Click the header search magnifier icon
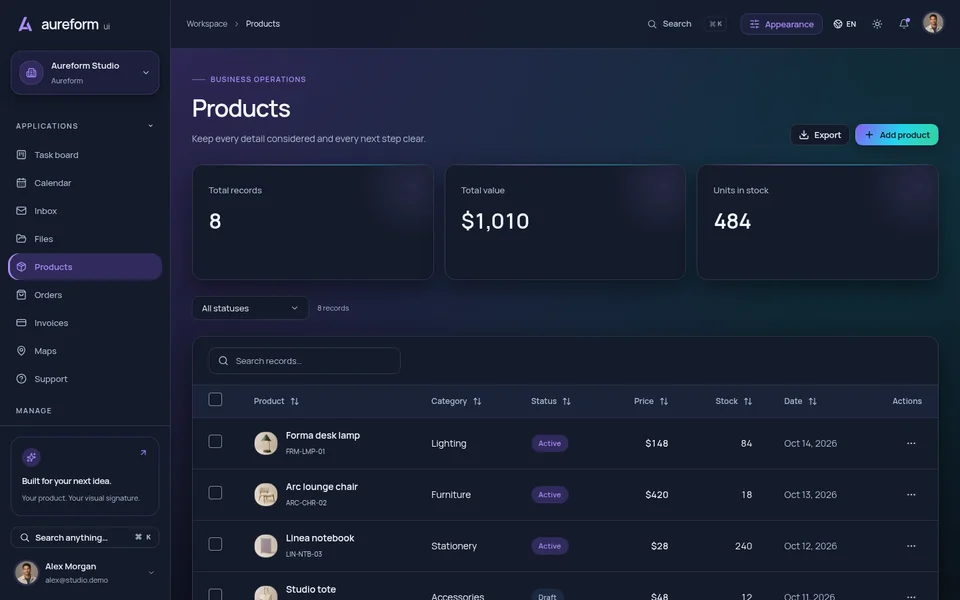The image size is (960, 600). click(x=652, y=24)
